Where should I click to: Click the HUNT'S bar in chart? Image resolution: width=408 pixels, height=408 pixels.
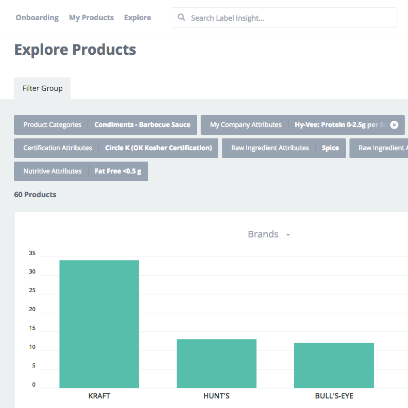(x=217, y=363)
